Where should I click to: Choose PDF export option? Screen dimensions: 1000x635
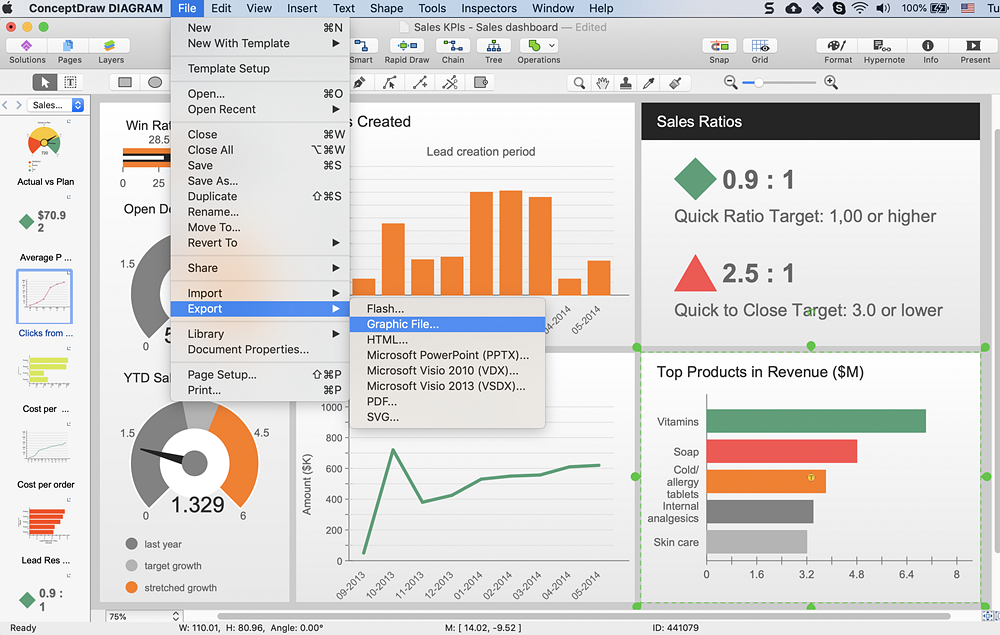447,402
